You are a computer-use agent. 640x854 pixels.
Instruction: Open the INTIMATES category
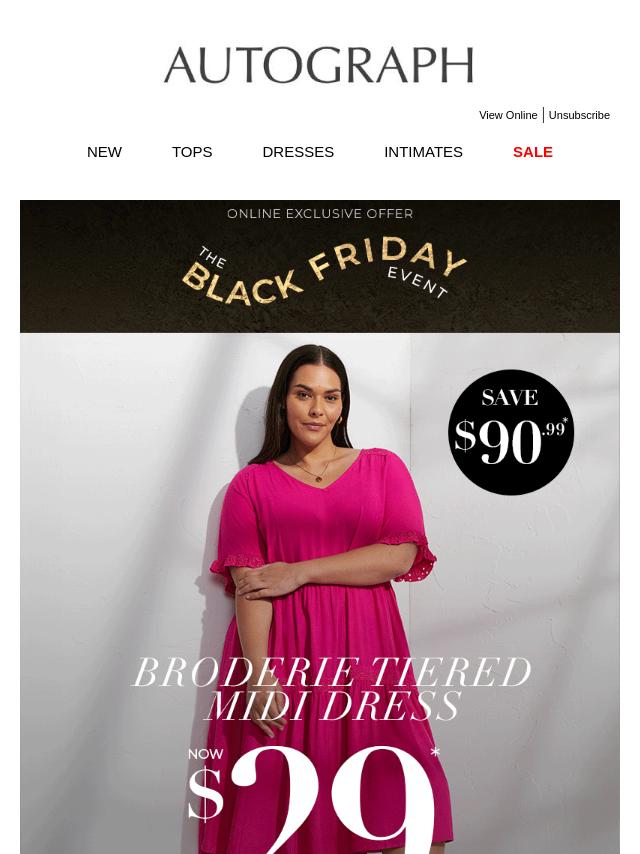click(x=423, y=152)
